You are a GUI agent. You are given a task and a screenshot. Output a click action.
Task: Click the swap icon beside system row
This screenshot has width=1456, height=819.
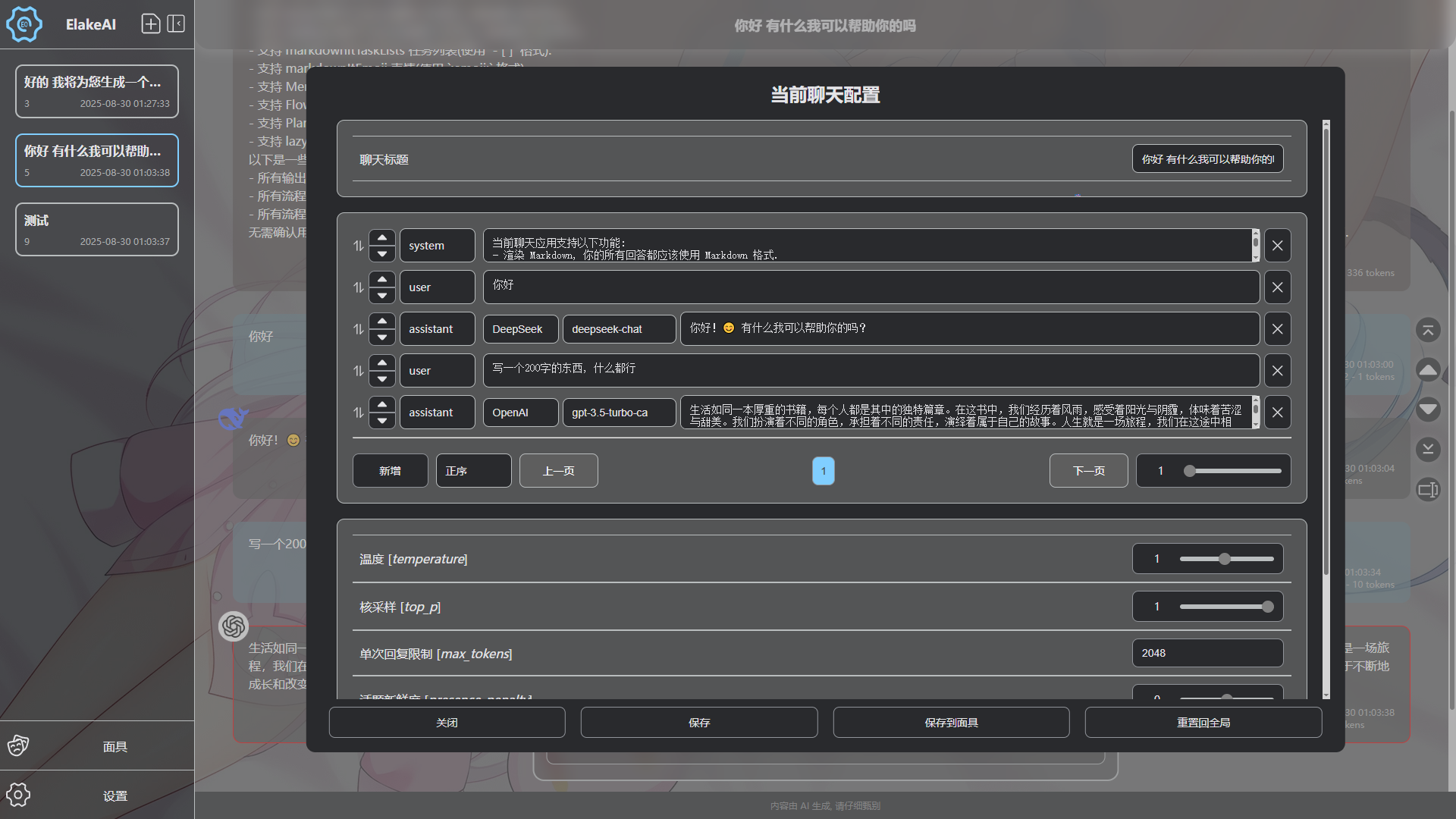[358, 246]
